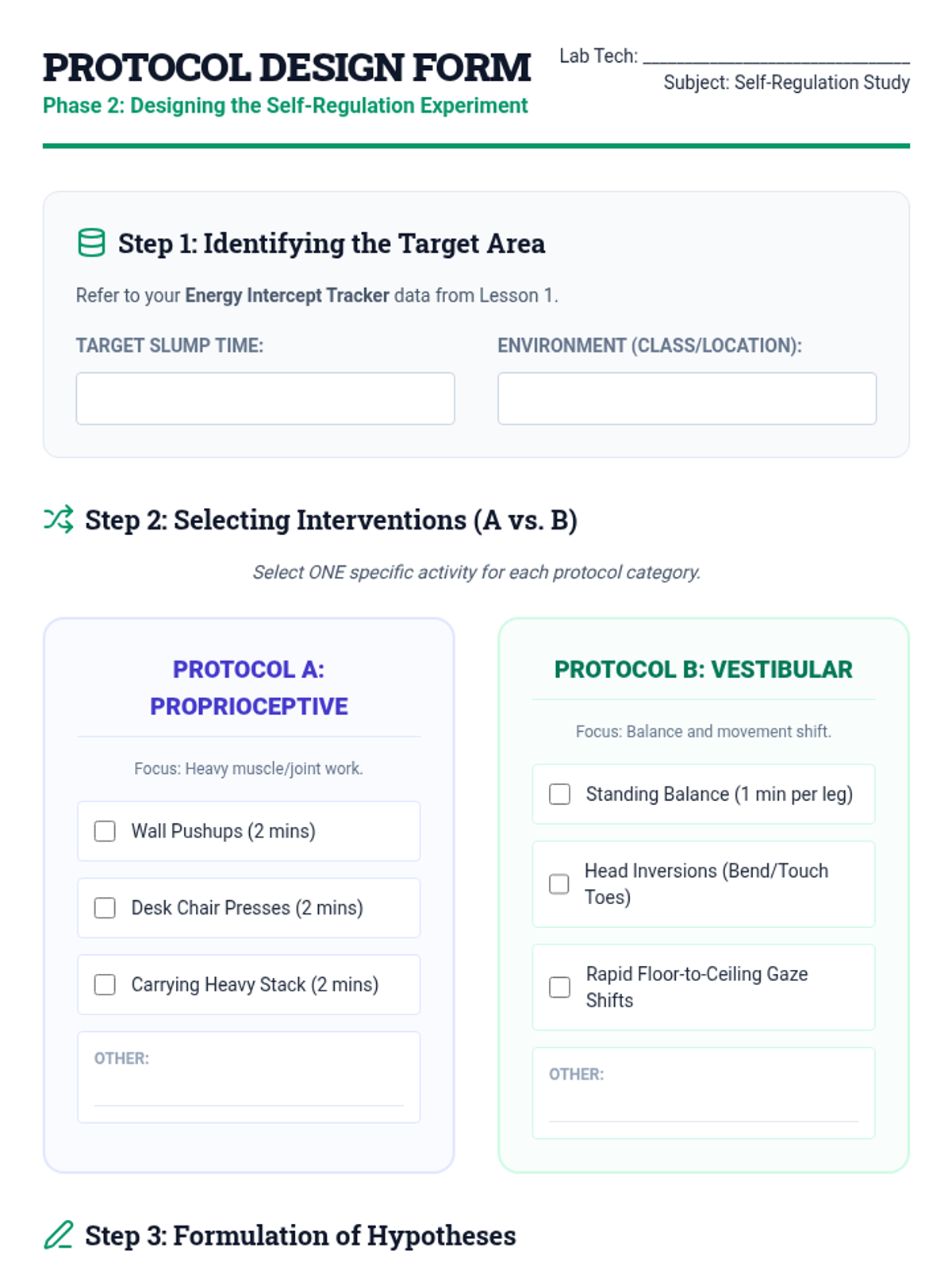
Task: Click the pencil icon beside Step 3
Action: (x=59, y=1235)
